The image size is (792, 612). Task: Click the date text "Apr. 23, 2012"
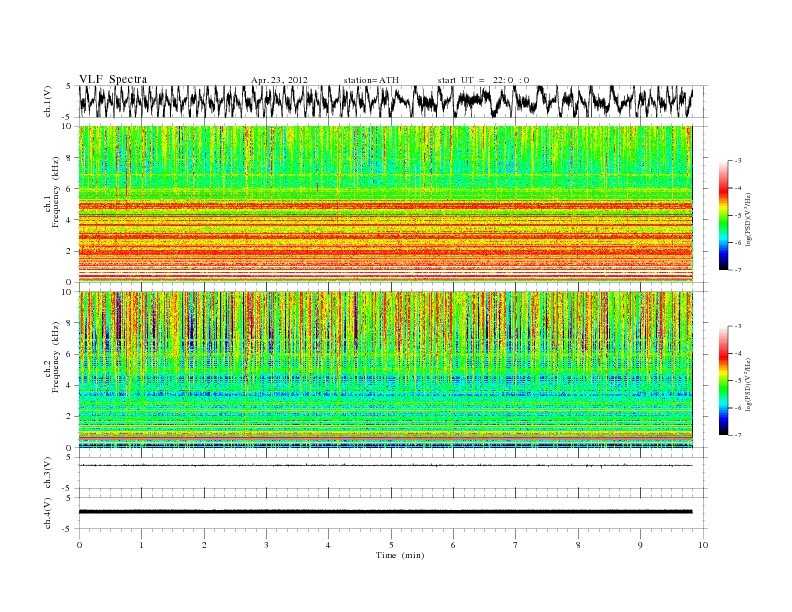point(279,80)
